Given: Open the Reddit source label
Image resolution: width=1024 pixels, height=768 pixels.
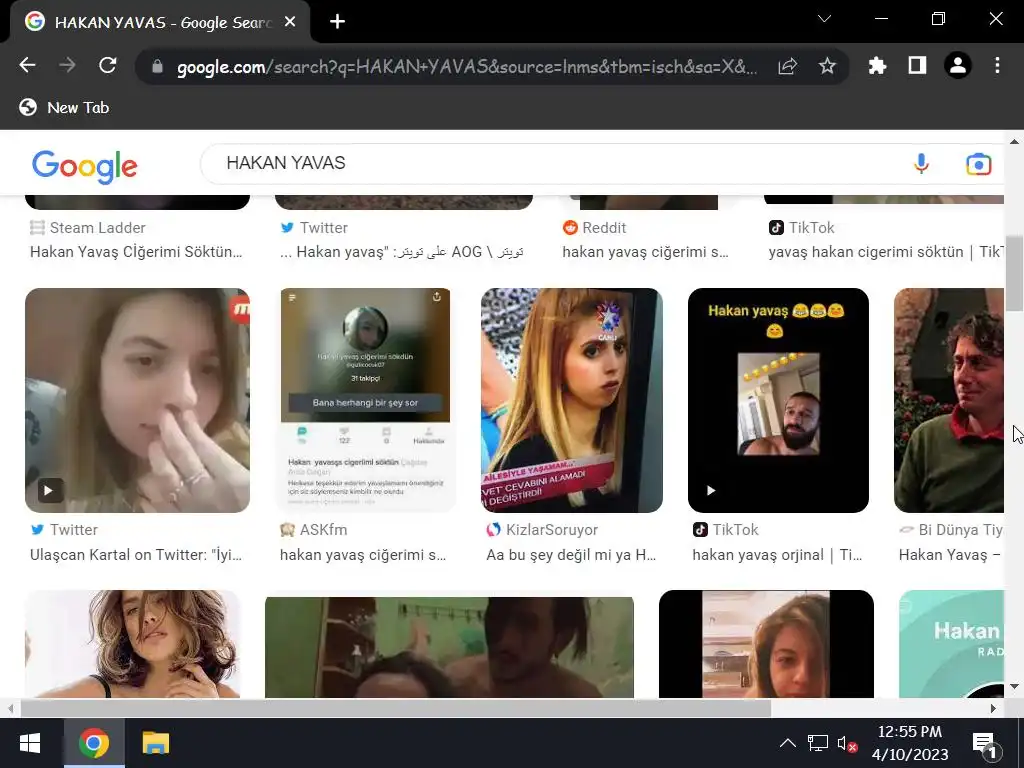Looking at the screenshot, I should (604, 228).
